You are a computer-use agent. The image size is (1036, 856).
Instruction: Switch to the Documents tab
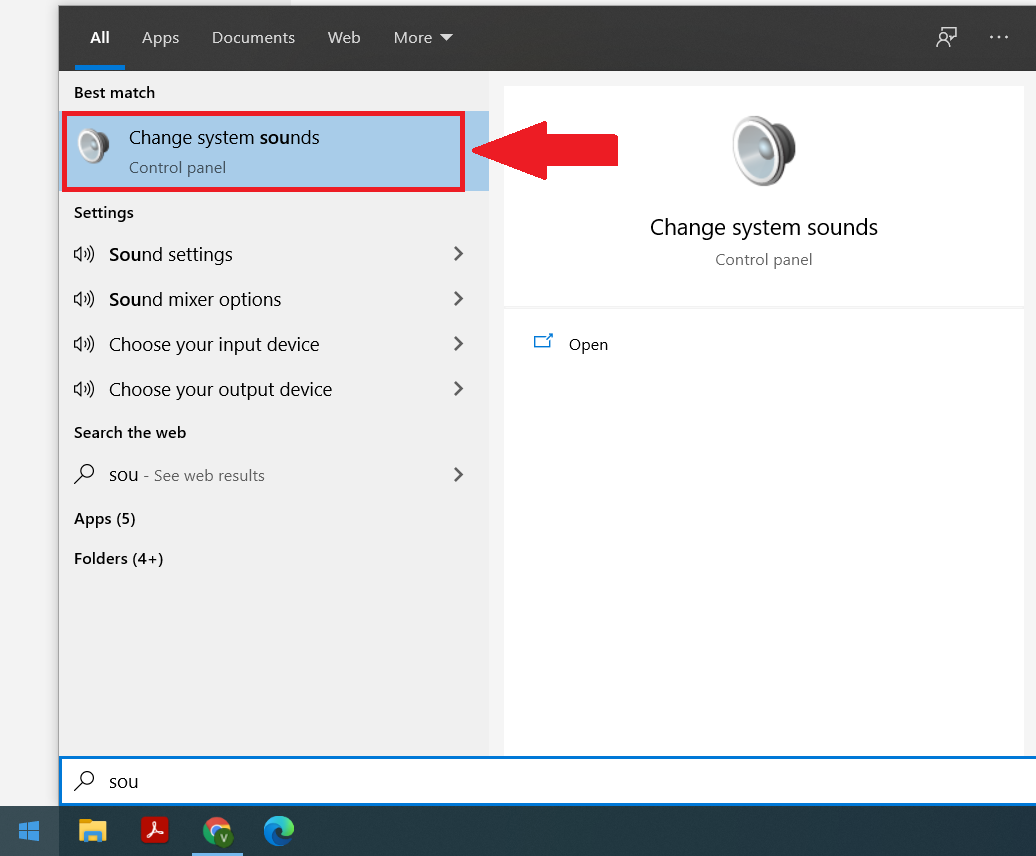(253, 38)
